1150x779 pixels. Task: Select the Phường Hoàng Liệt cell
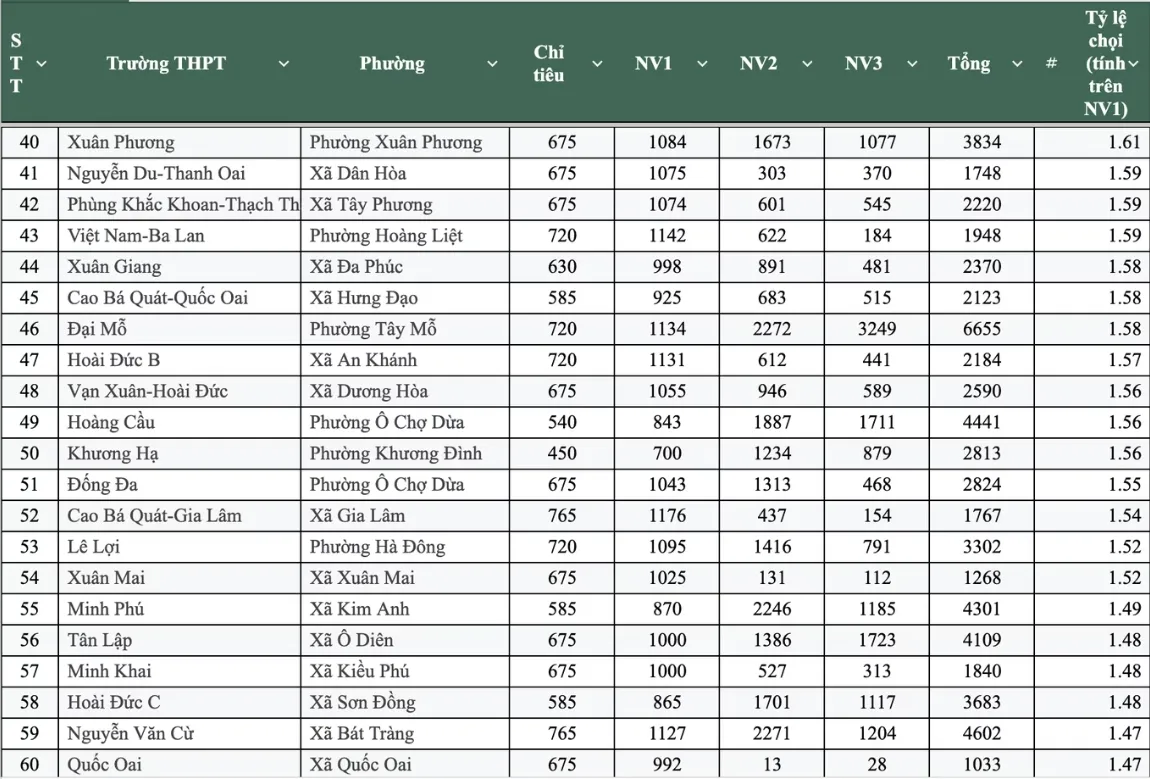pyautogui.click(x=386, y=236)
